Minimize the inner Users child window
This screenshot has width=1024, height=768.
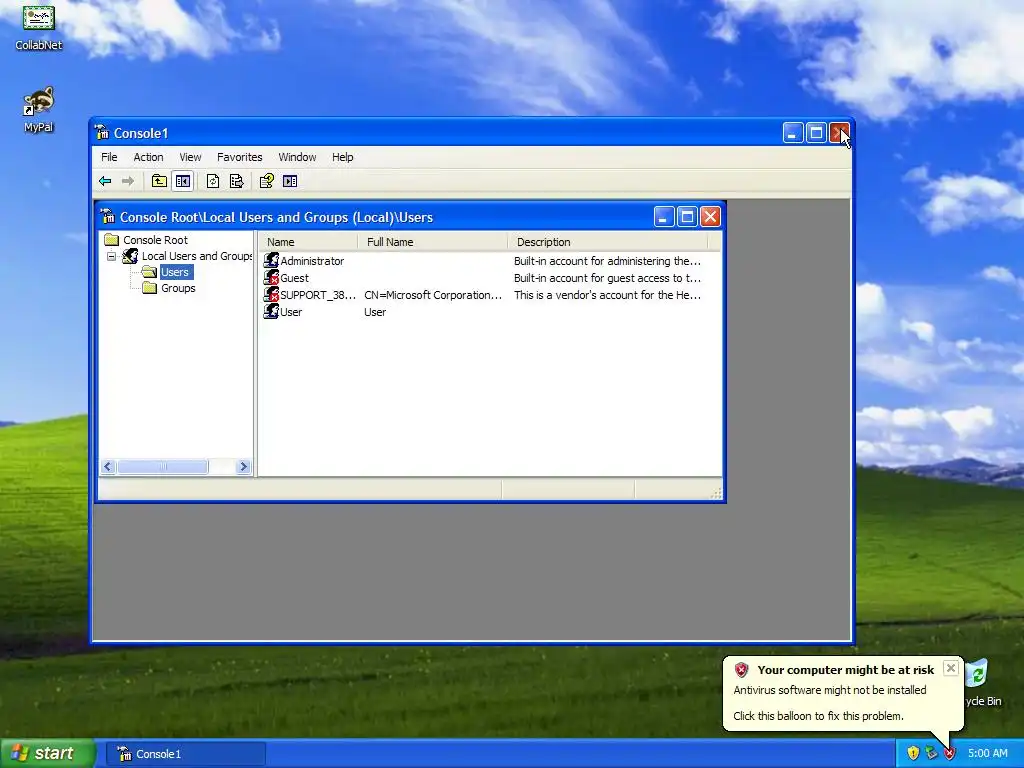tap(664, 217)
